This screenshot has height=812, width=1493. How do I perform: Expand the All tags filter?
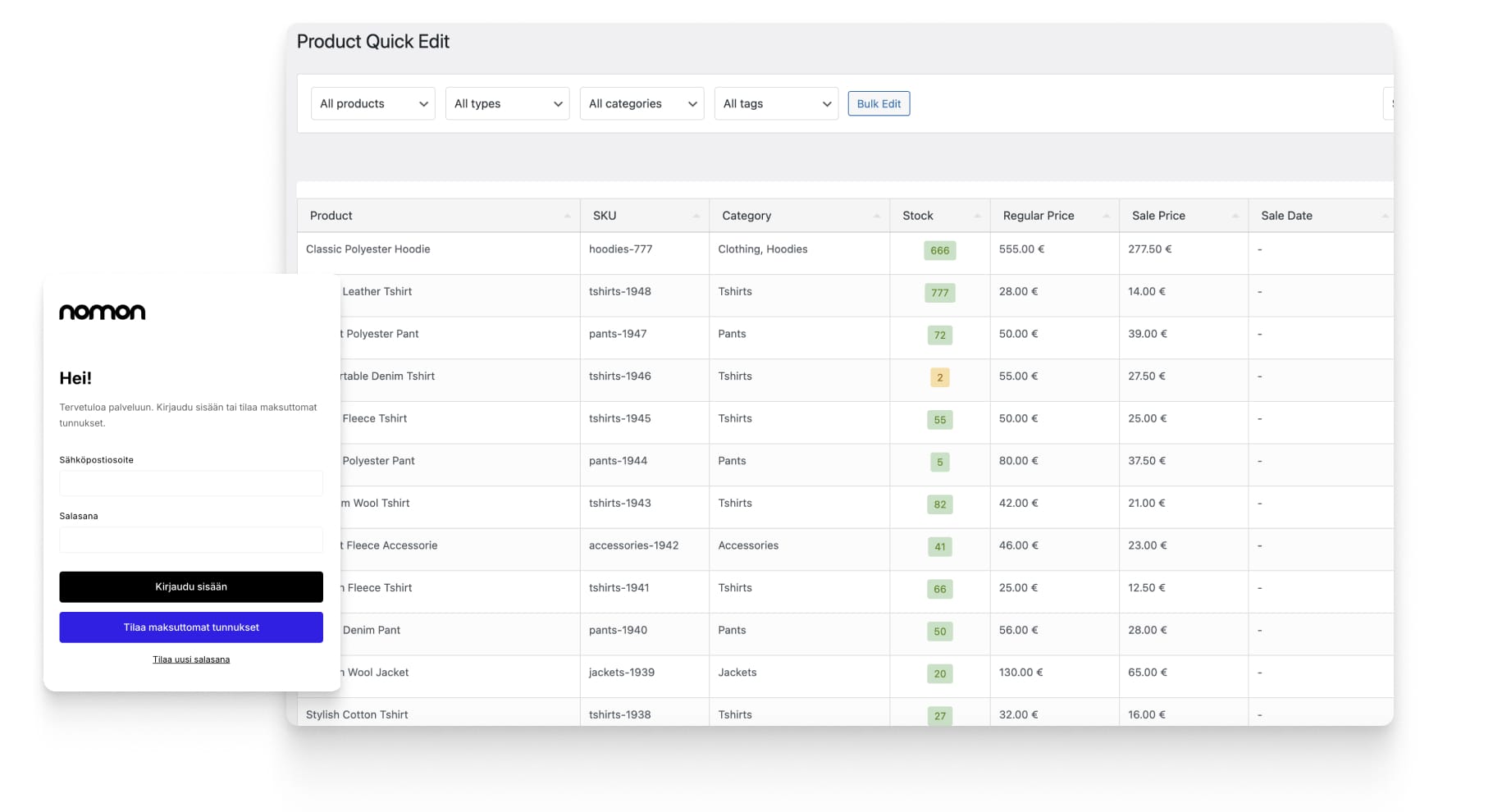tap(776, 104)
